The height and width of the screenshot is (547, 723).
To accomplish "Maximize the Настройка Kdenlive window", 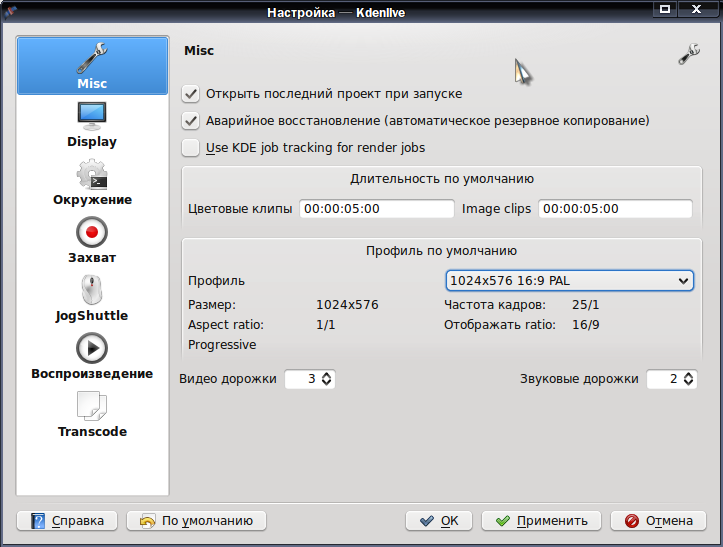I will pos(665,9).
